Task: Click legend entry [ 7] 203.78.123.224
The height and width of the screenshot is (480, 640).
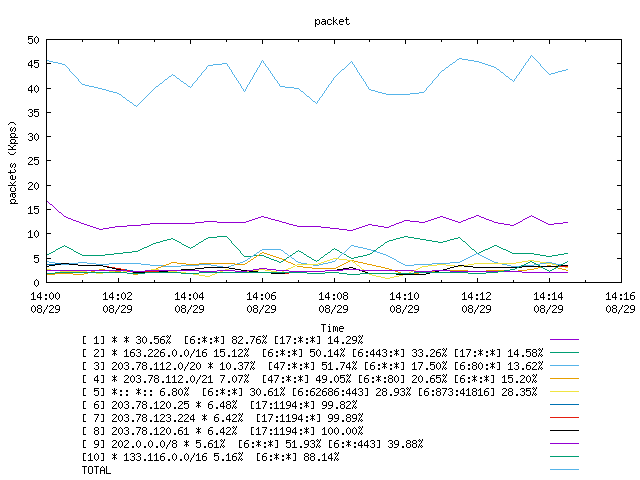Action: [222, 418]
